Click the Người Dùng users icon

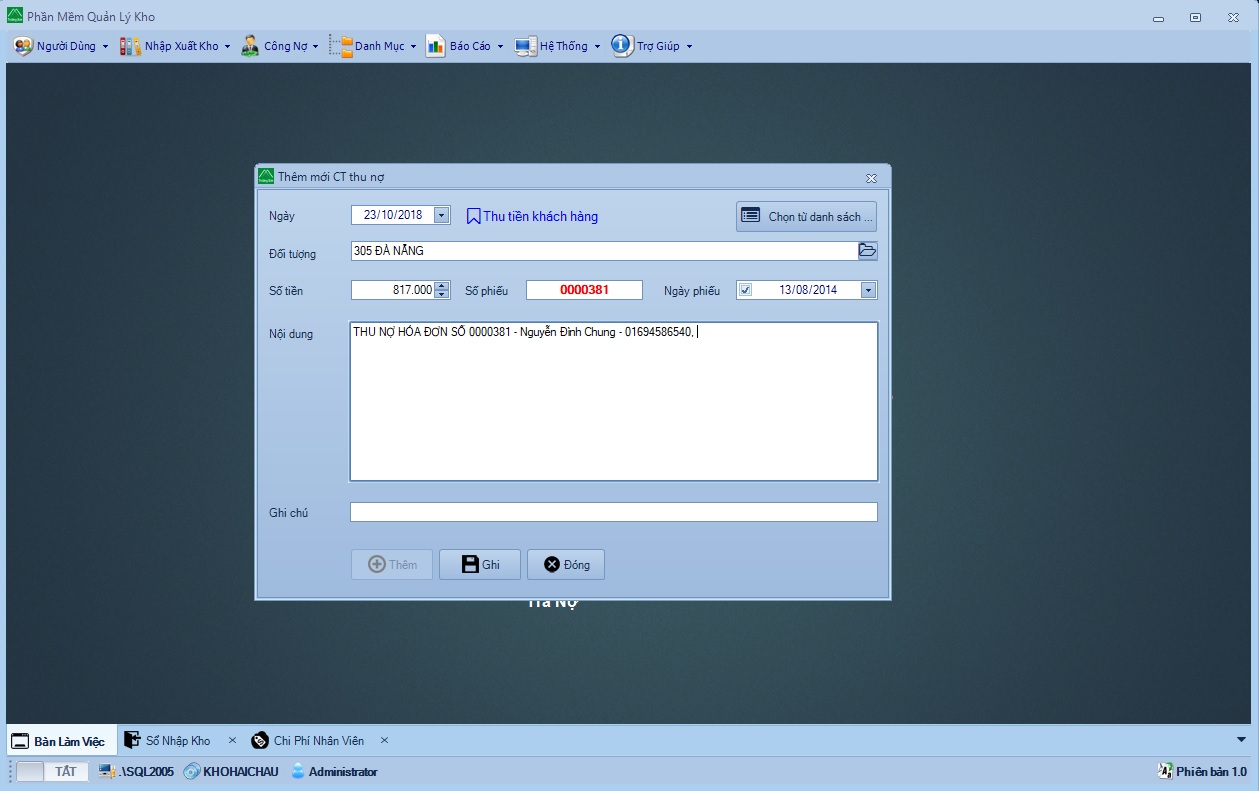23,46
